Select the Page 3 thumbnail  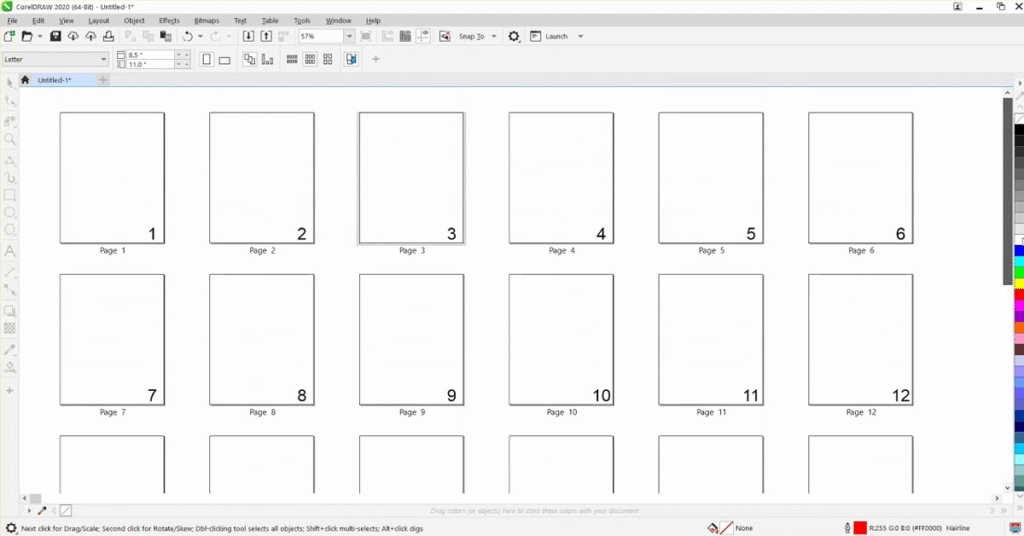coord(411,178)
